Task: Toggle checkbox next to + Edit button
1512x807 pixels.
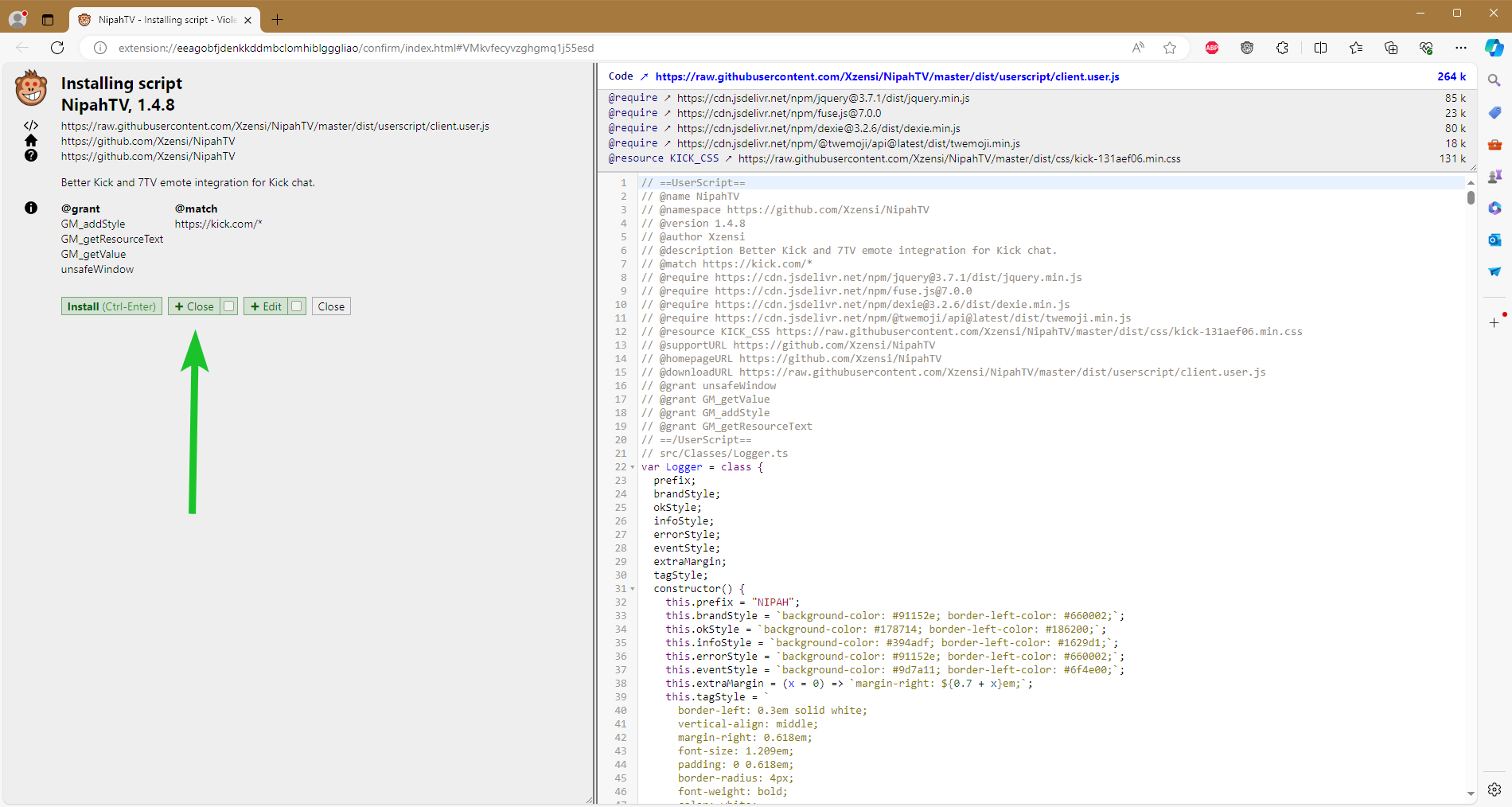Action: pos(297,306)
